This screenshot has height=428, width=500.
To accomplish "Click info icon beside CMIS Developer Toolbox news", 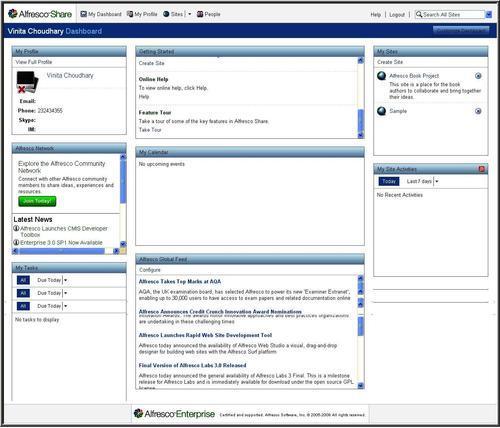I will pyautogui.click(x=16, y=228).
